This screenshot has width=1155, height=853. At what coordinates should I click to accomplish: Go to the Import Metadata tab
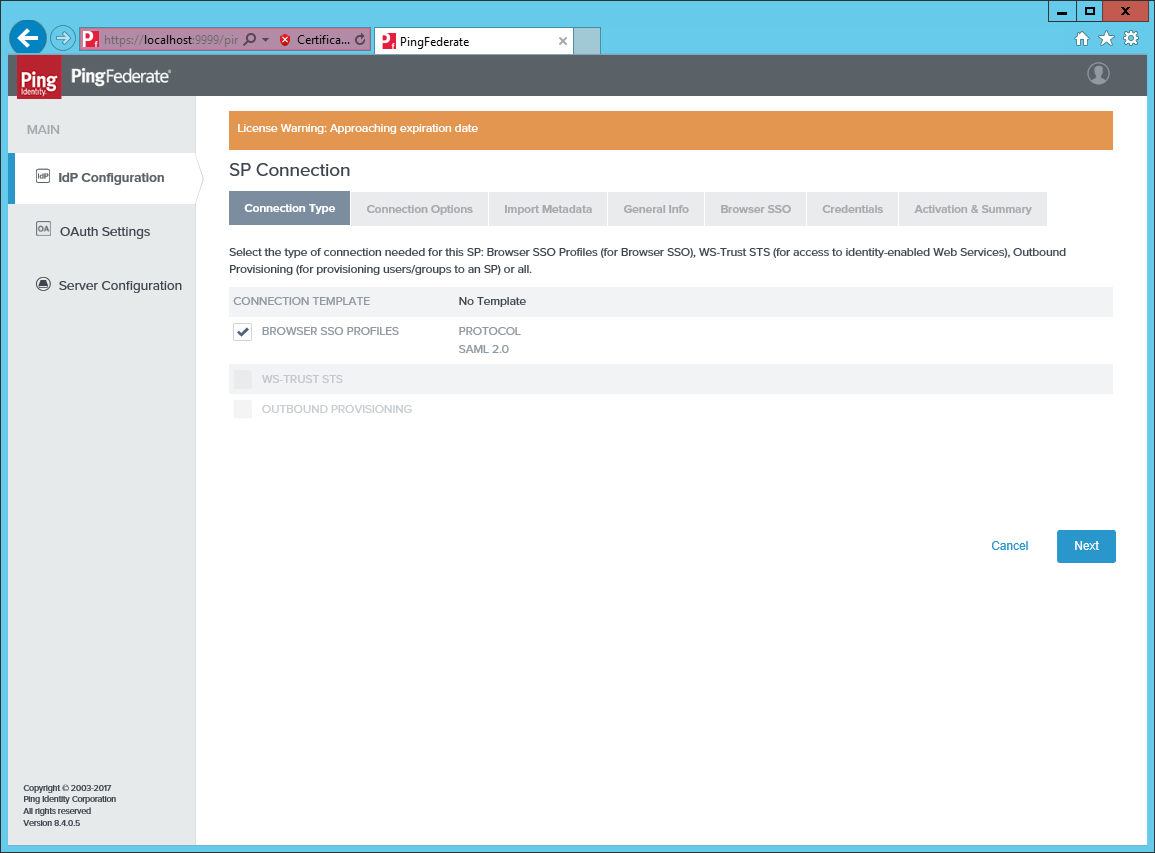(x=548, y=209)
